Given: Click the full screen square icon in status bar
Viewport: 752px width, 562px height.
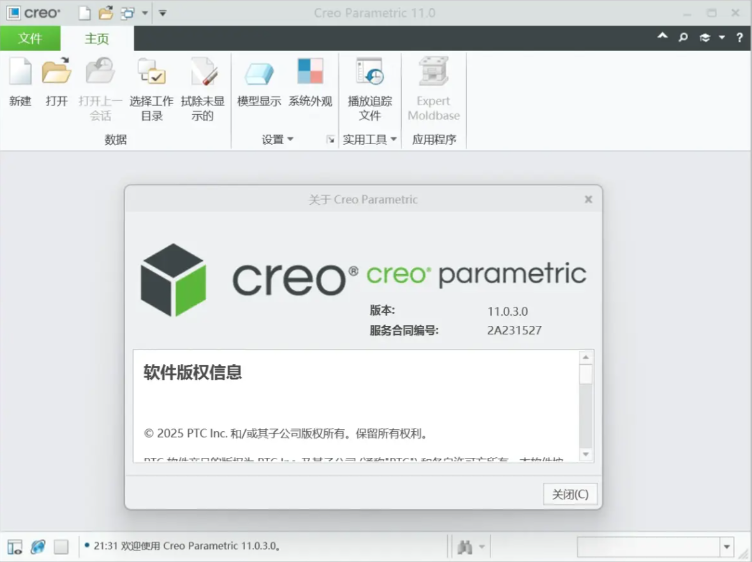Looking at the screenshot, I should 61,547.
